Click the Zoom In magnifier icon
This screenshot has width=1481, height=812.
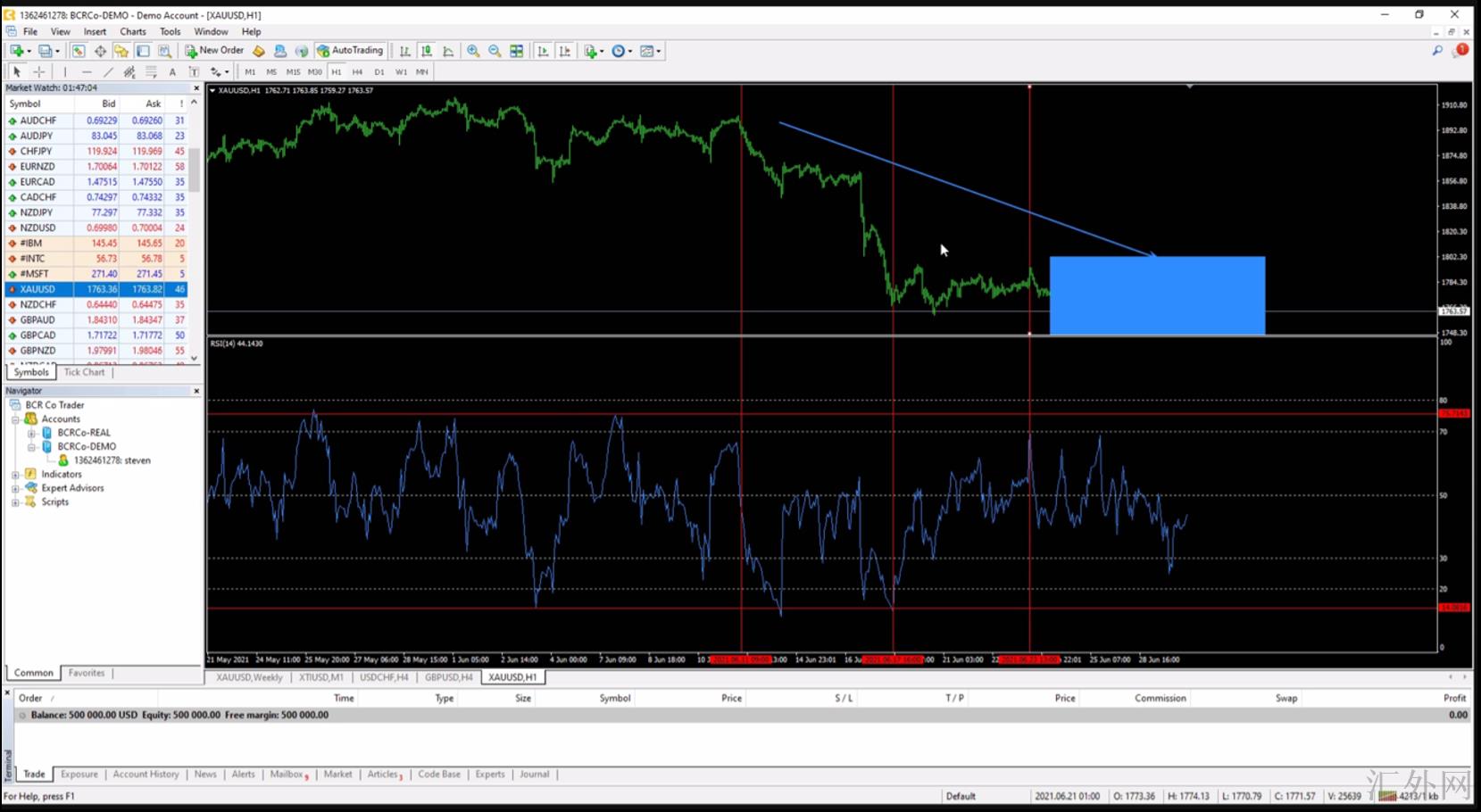(x=473, y=51)
